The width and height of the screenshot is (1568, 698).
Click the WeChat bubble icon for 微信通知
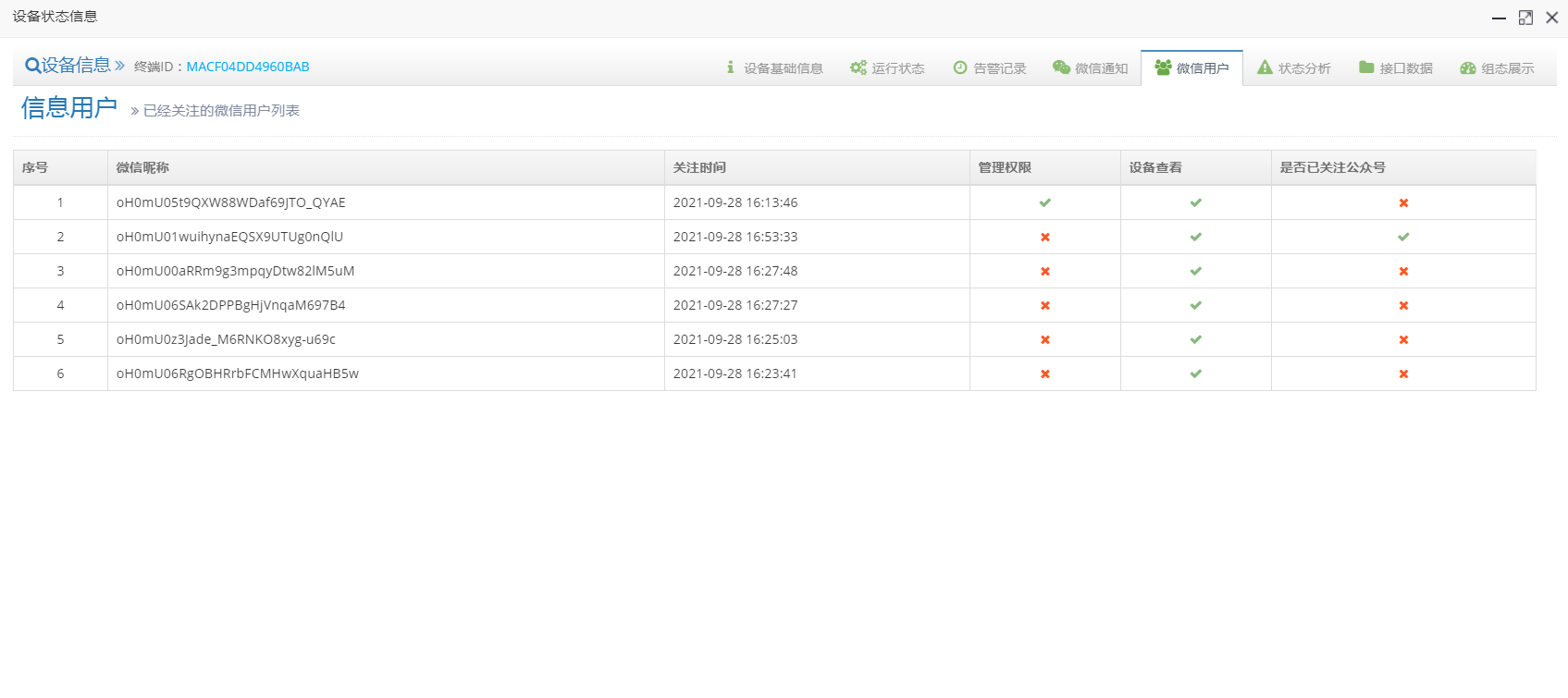1061,67
